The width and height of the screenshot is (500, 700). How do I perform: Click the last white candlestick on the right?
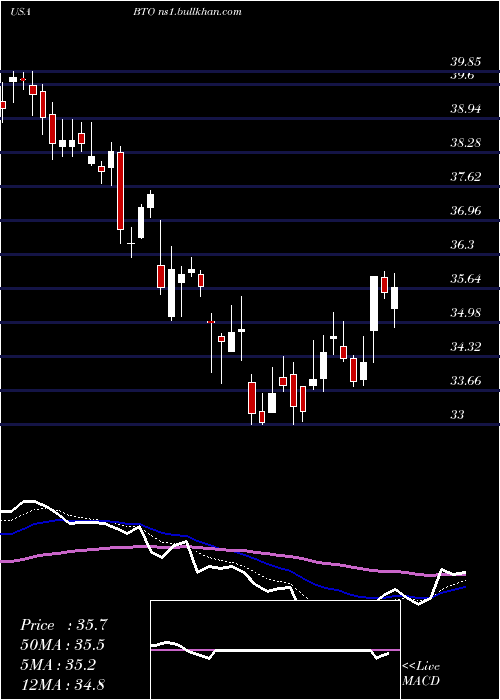[394, 298]
